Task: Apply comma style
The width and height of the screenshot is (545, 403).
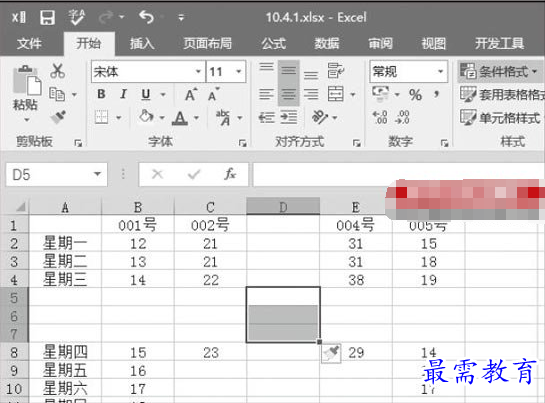Action: tap(437, 94)
